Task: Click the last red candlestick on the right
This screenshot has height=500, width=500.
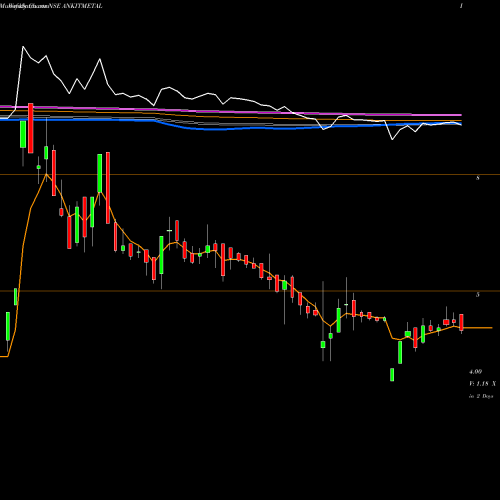Action: click(462, 322)
